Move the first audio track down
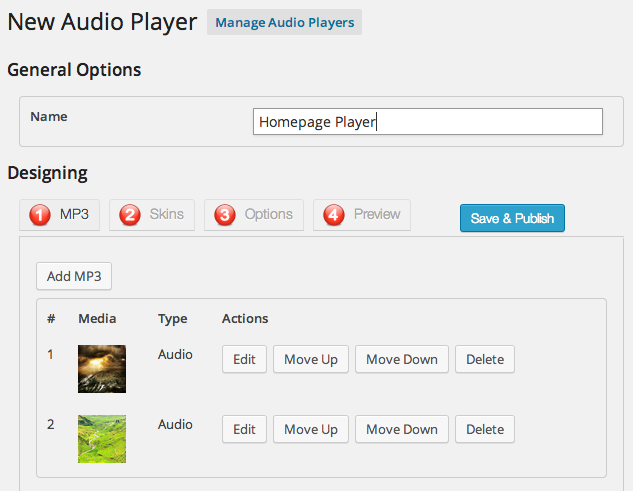The width and height of the screenshot is (633, 491). point(401,359)
